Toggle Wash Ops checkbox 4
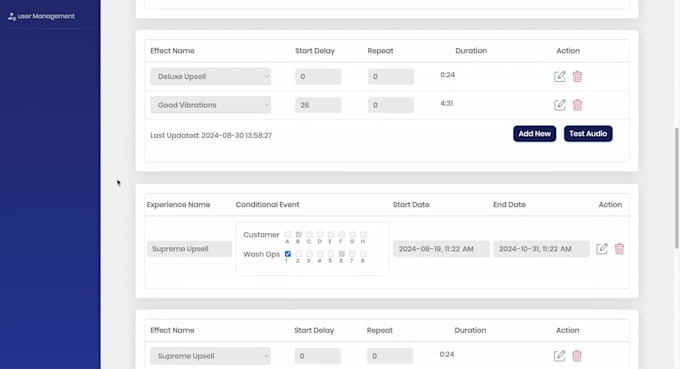The height and width of the screenshot is (369, 680). (320, 254)
